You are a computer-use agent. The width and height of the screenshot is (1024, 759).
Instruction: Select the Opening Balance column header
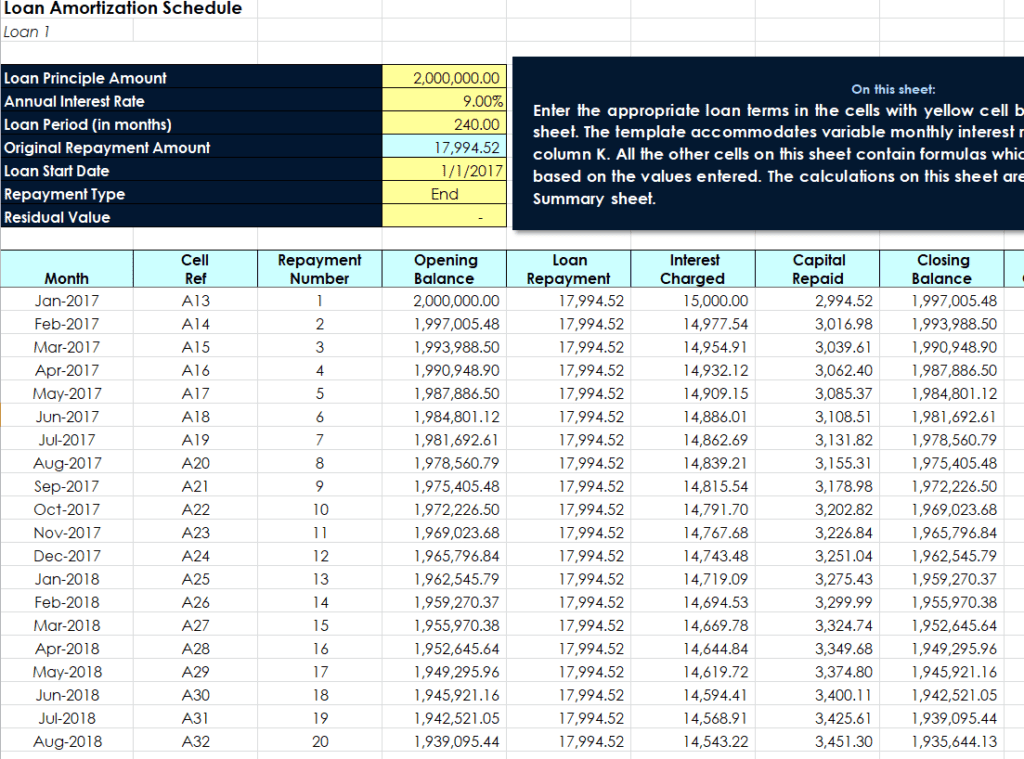[445, 269]
